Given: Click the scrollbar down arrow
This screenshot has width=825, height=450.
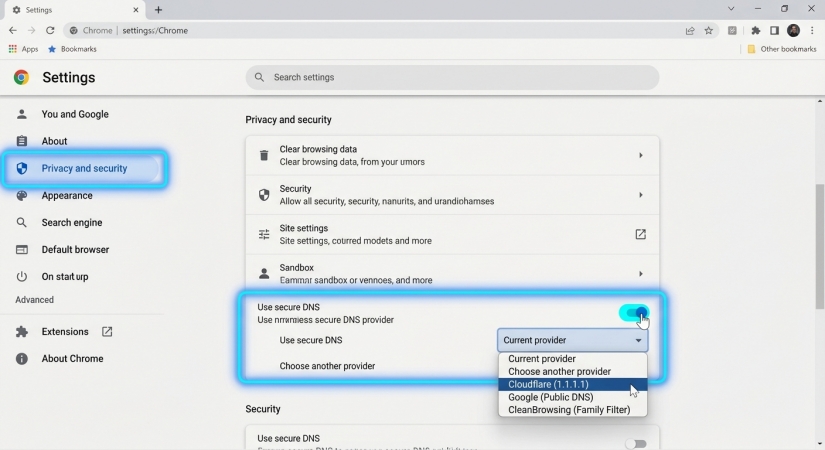Looking at the screenshot, I should coord(820,445).
